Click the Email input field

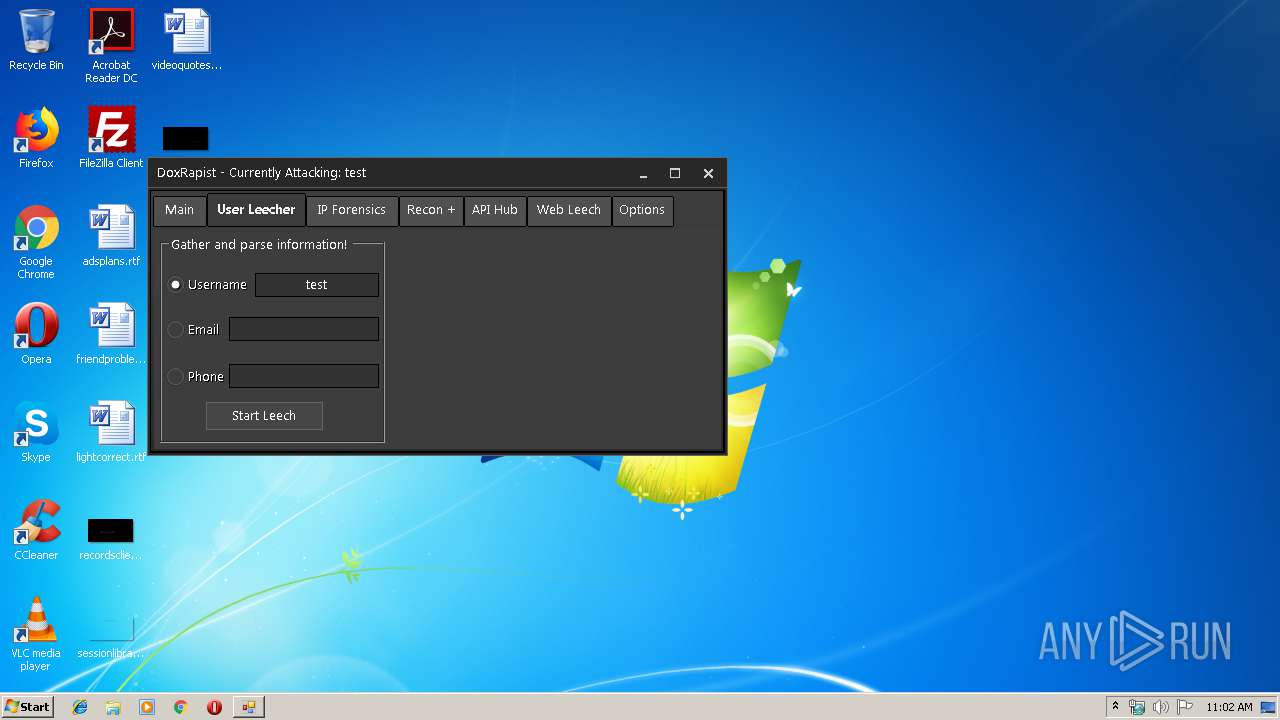(x=304, y=329)
